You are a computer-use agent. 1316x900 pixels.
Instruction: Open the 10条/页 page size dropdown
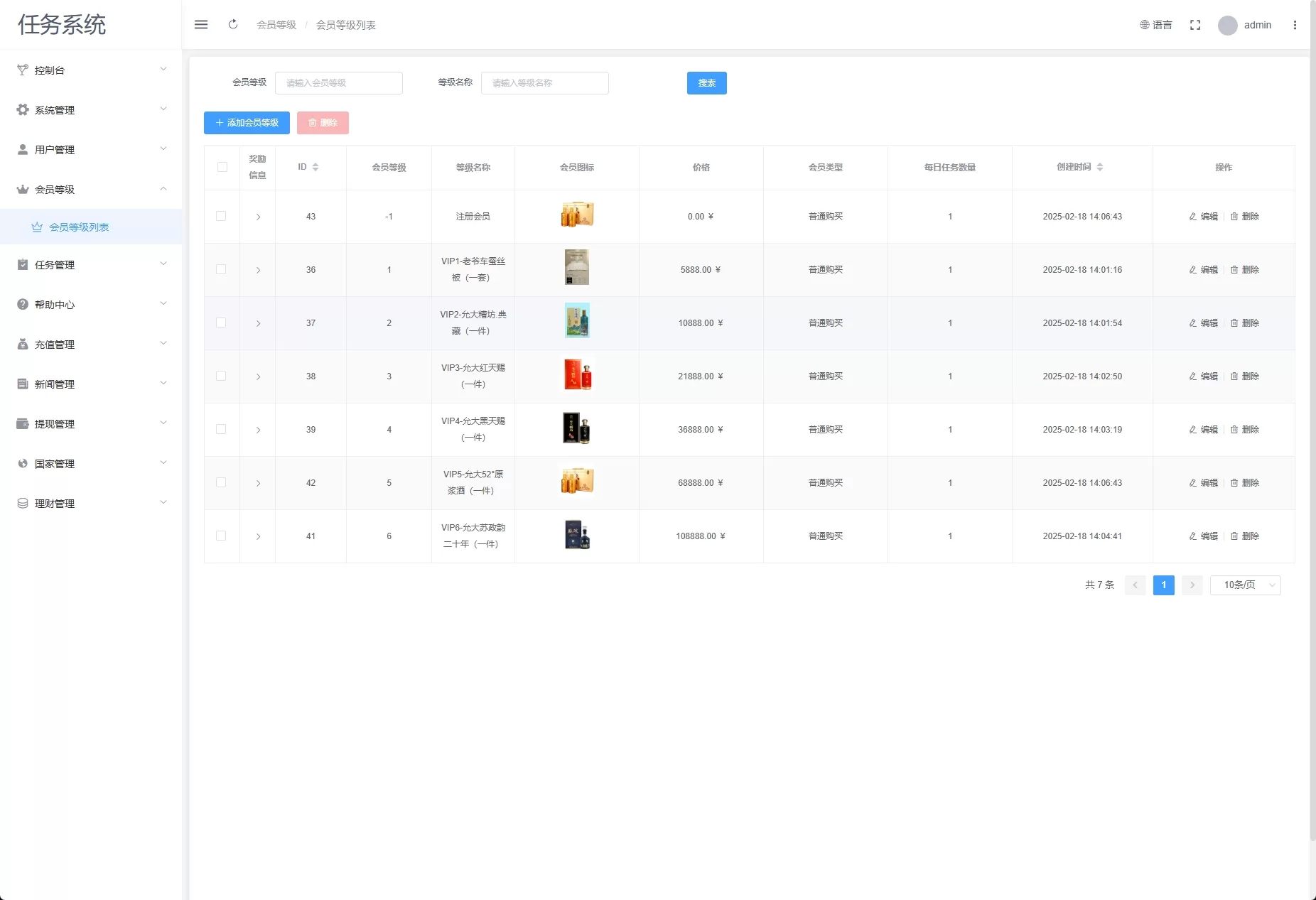pyautogui.click(x=1245, y=585)
